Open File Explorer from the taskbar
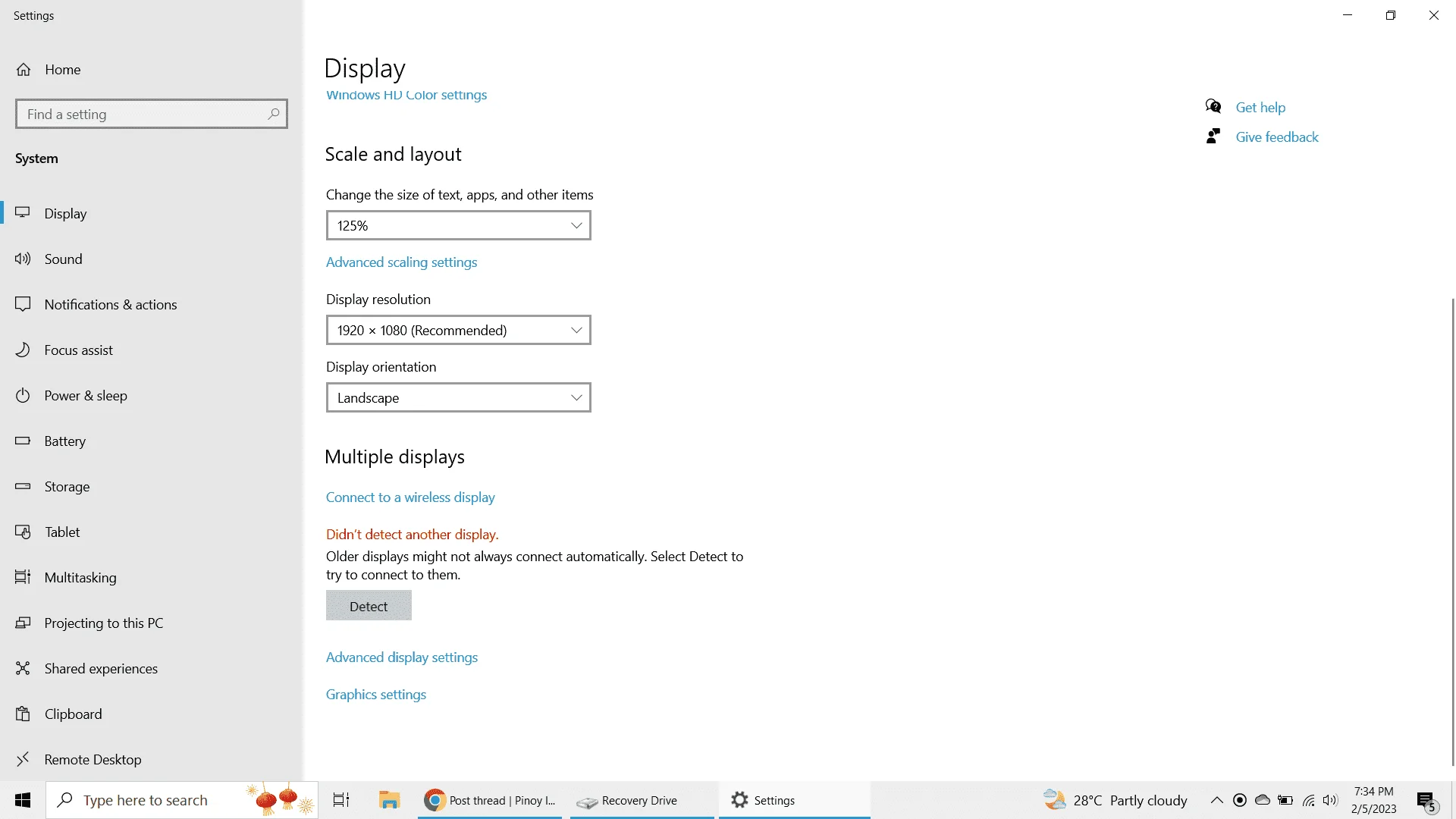This screenshot has width=1456, height=819. click(x=389, y=800)
